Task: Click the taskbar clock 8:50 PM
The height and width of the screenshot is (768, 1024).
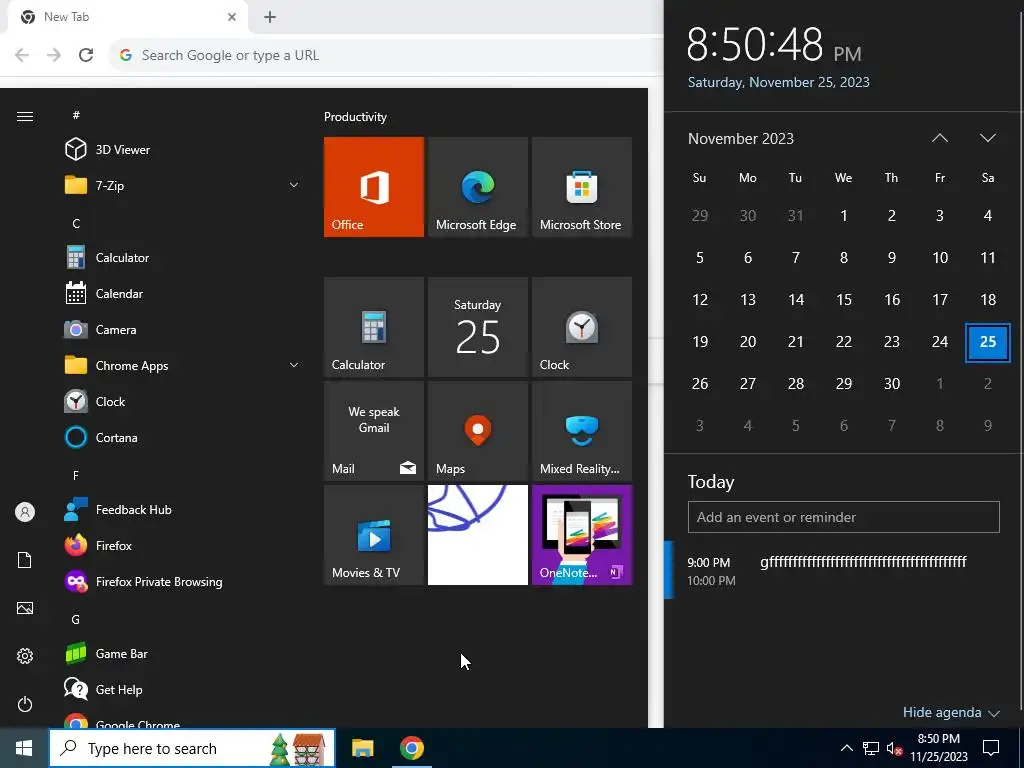Action: pos(938,748)
